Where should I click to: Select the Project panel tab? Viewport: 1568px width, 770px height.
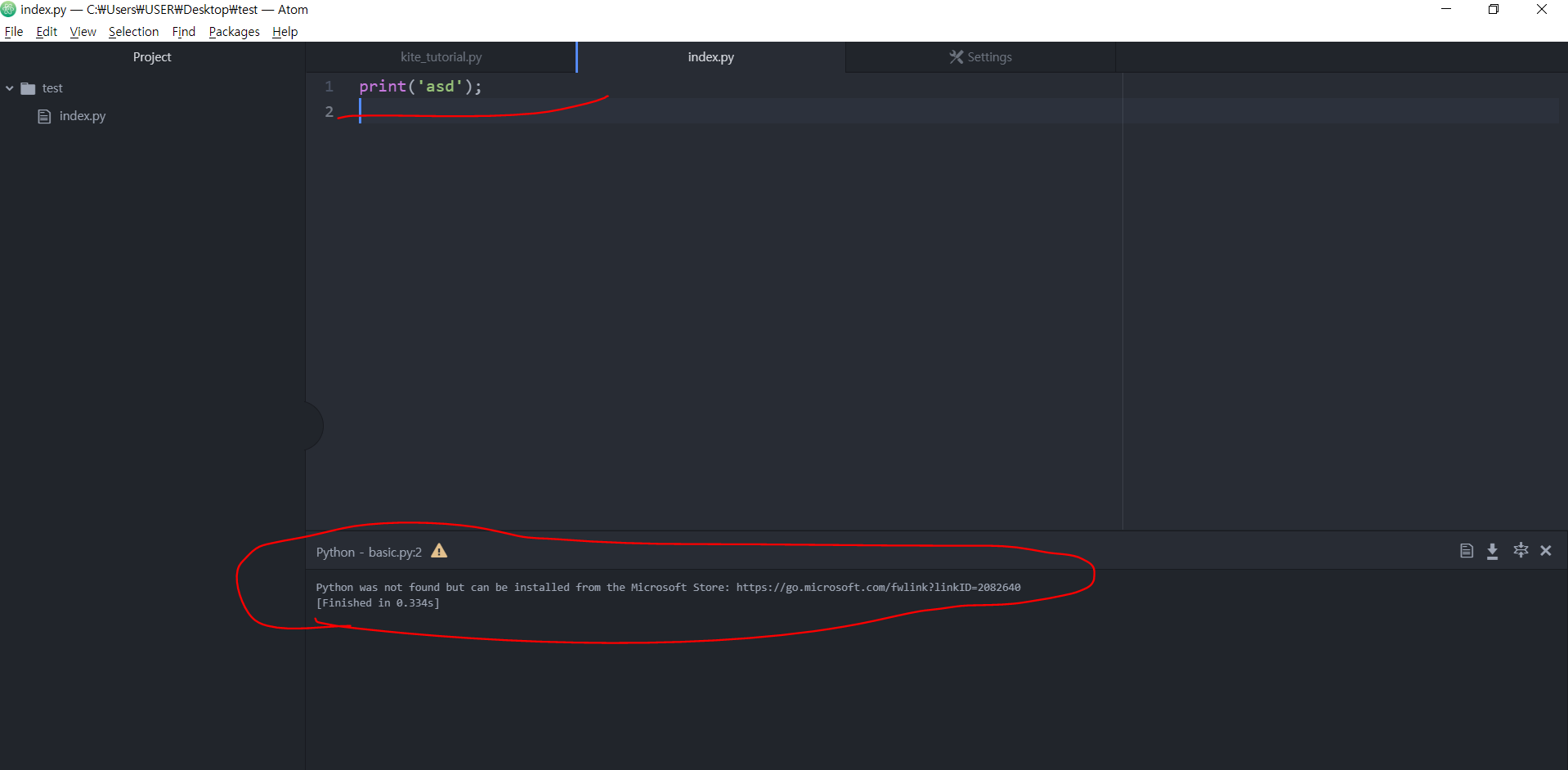(x=152, y=57)
